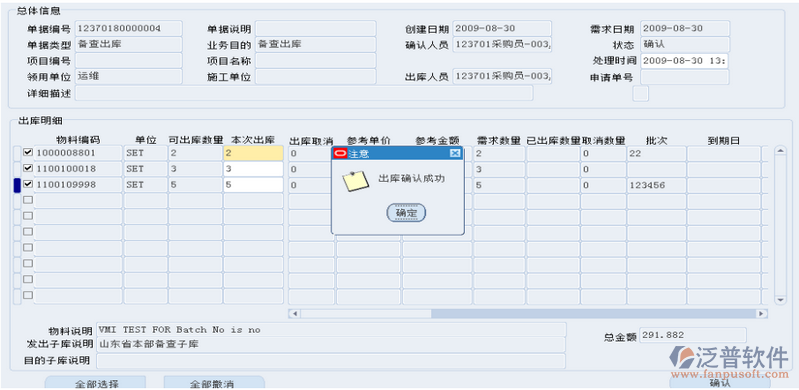Image resolution: width=799 pixels, height=390 pixels.
Task: Uncheck the checkbox for item 1000008801
Action: click(28, 152)
